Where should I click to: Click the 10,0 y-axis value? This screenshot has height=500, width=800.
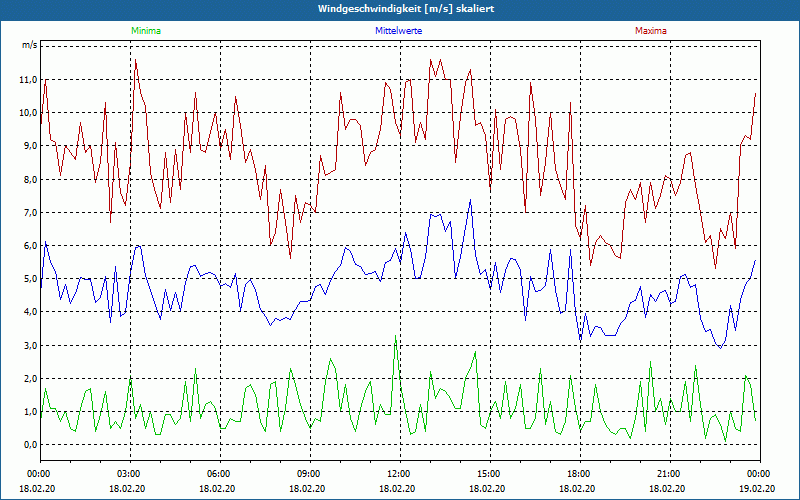(28, 113)
